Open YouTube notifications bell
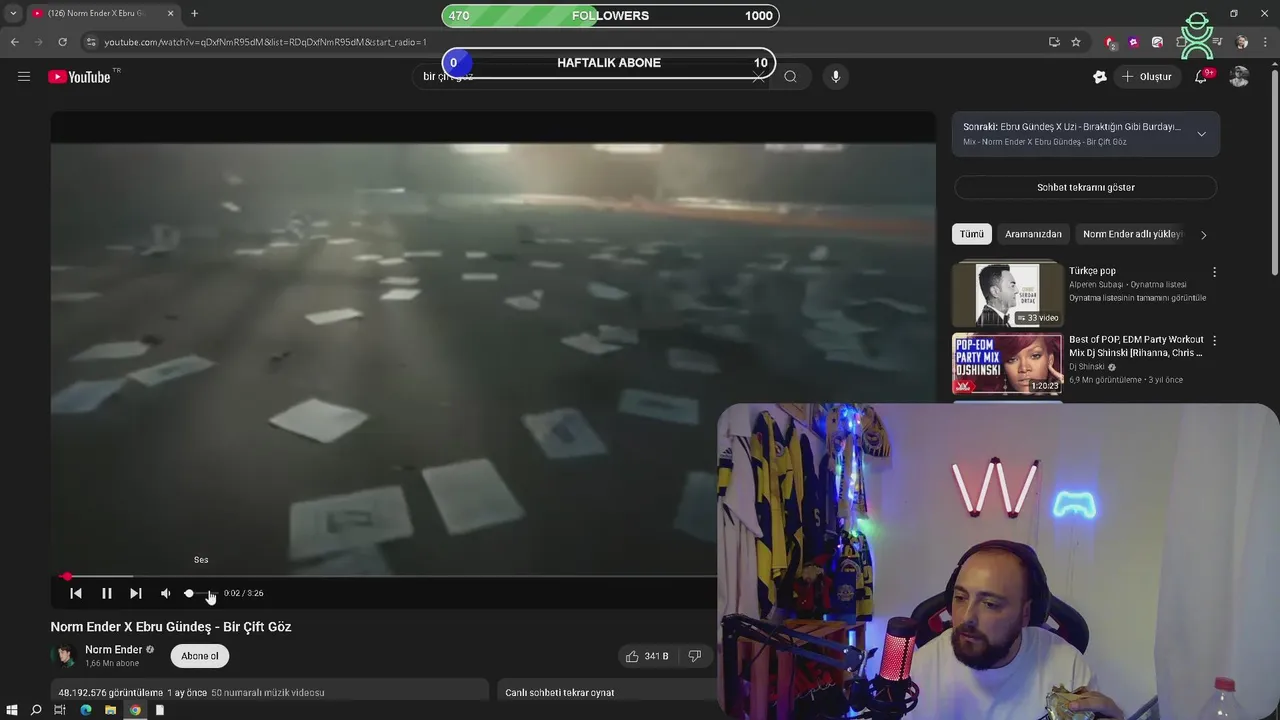The image size is (1280, 720). [x=1201, y=77]
